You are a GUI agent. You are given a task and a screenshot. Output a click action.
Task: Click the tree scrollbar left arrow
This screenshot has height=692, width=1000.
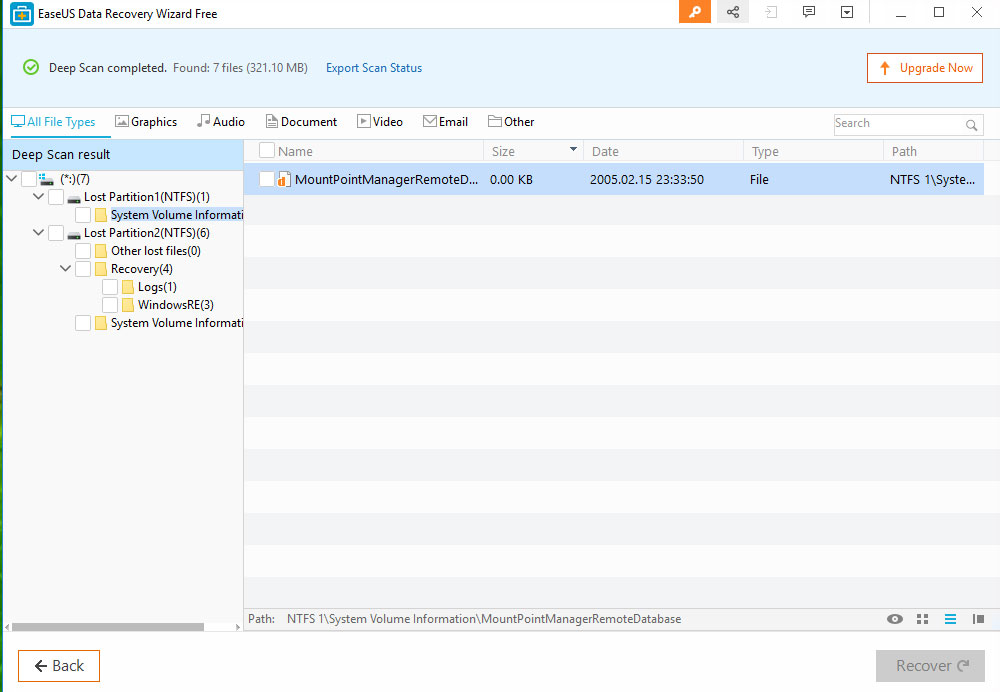pyautogui.click(x=7, y=628)
